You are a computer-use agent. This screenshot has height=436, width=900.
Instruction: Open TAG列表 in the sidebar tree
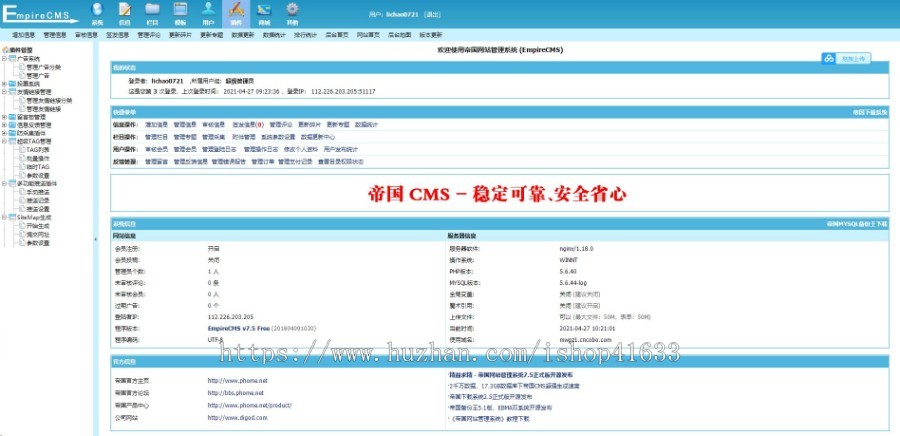[x=38, y=150]
